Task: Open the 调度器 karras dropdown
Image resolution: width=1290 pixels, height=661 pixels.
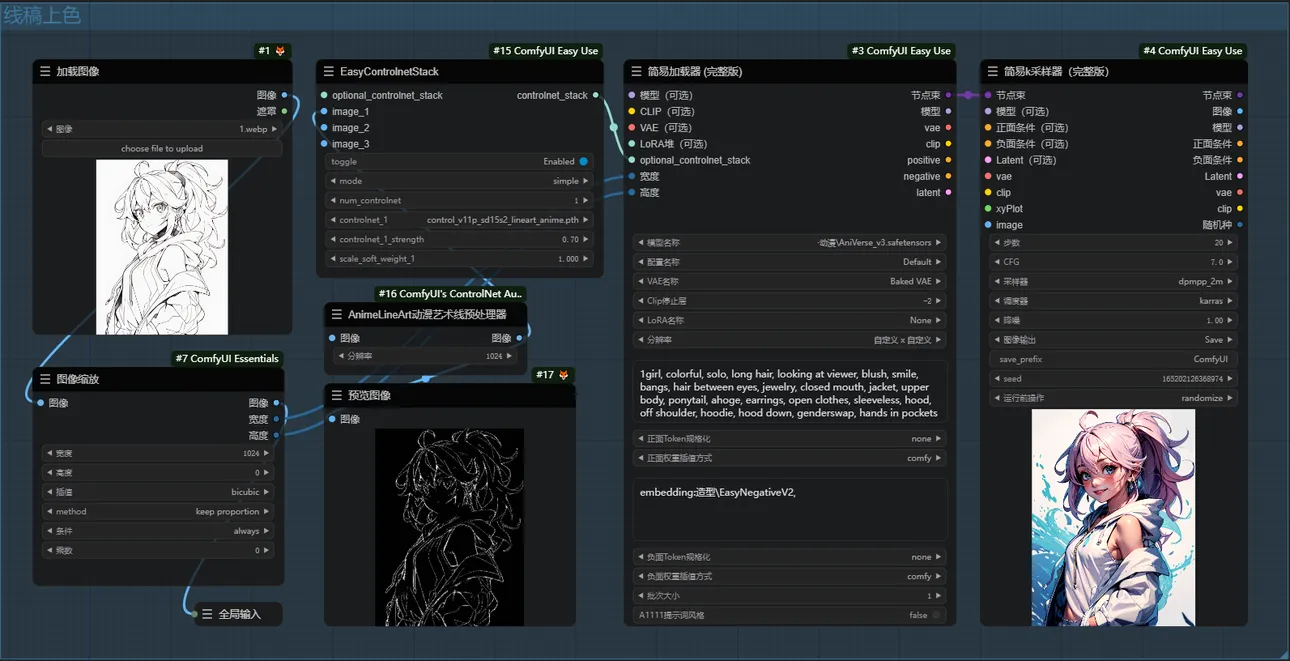Action: [x=1113, y=301]
